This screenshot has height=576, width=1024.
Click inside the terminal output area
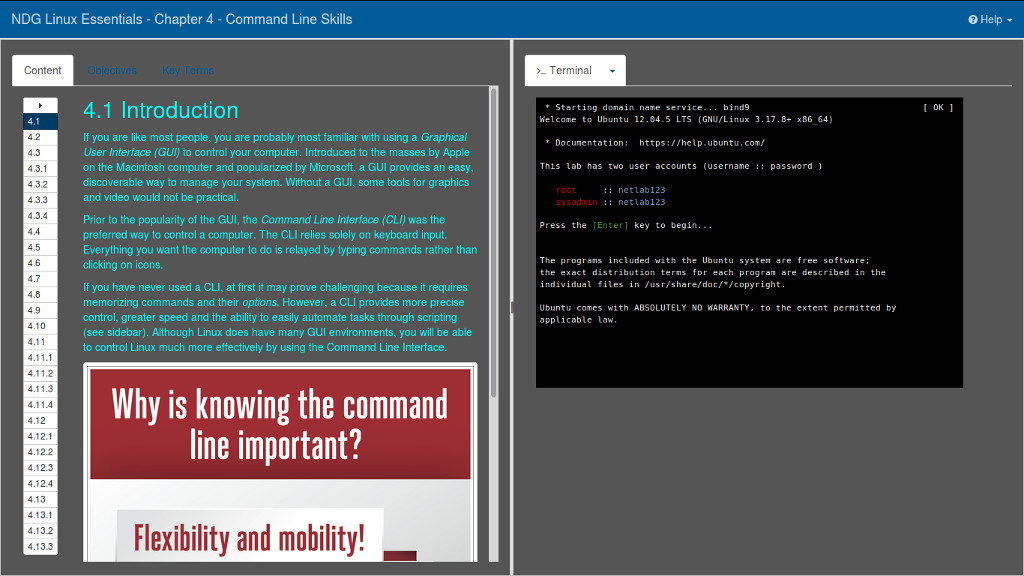(x=748, y=240)
